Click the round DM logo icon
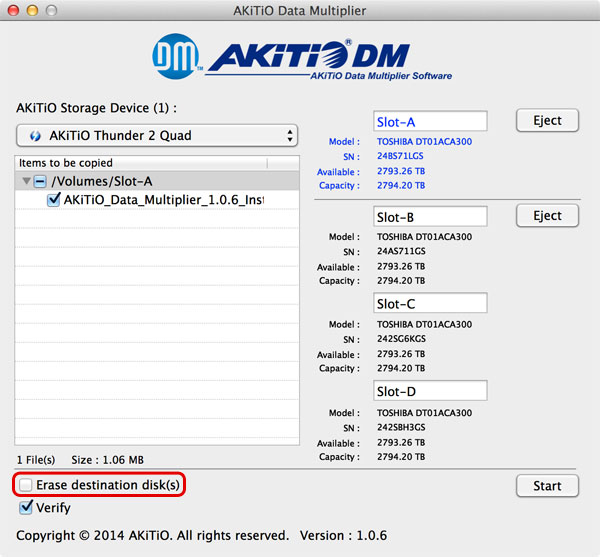600x557 pixels. (176, 58)
